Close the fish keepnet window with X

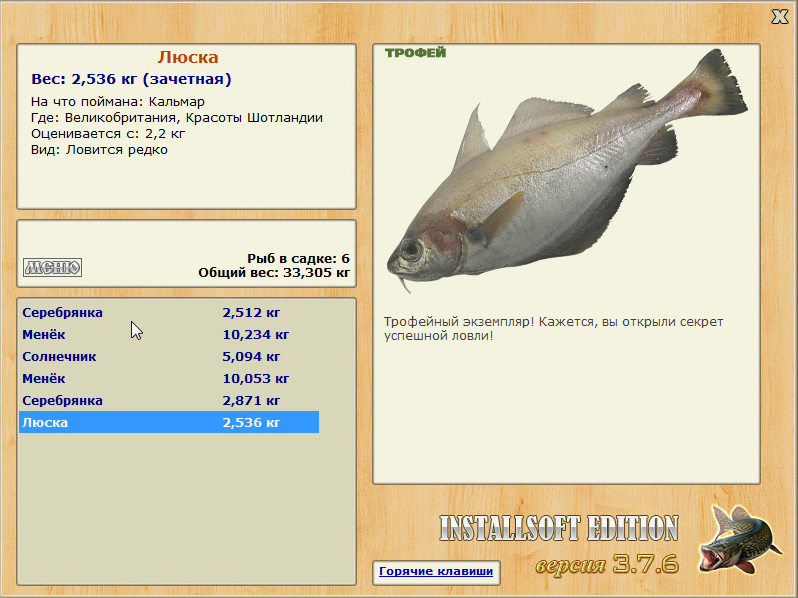click(x=779, y=17)
